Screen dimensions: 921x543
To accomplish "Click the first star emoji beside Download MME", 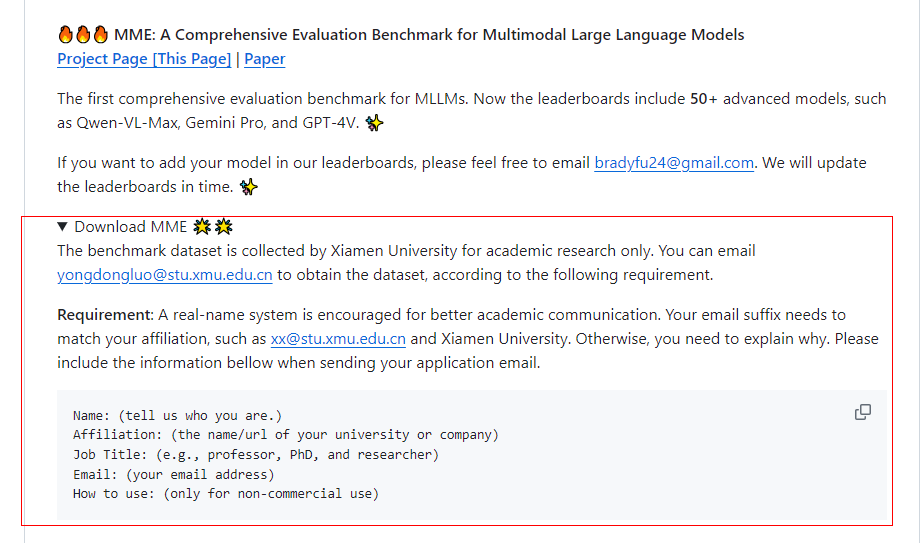I will click(202, 227).
